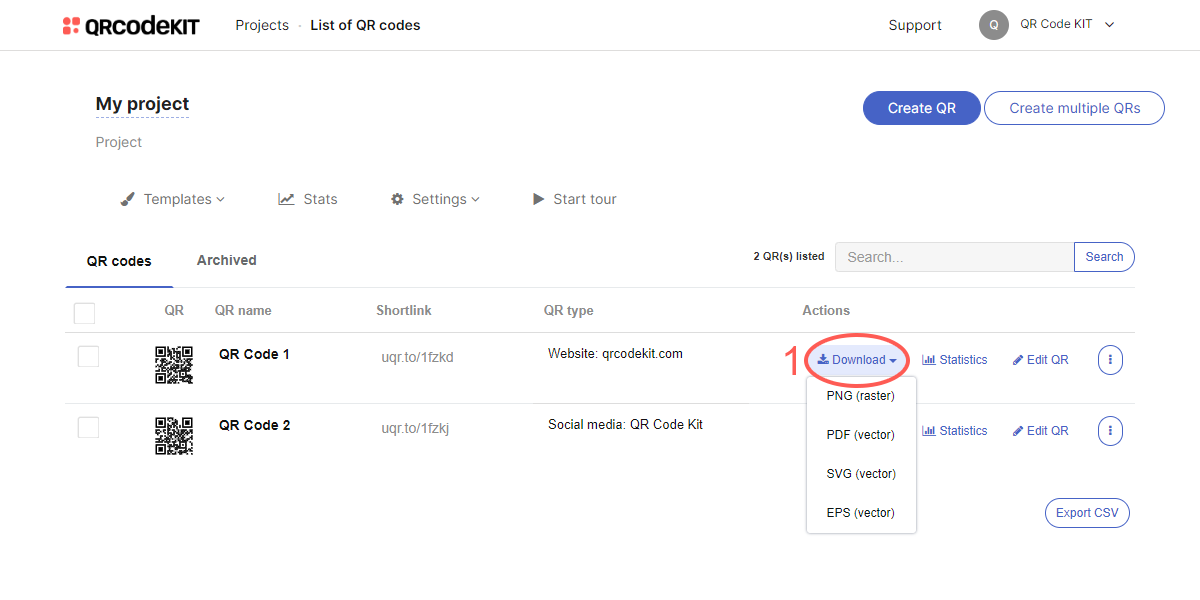Select the checkbox for QR Code 2
1200x600 pixels.
(x=88, y=426)
